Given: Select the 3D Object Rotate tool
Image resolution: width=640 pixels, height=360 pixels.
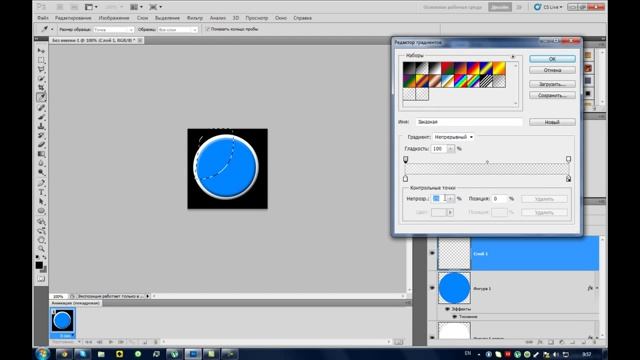Looking at the screenshot, I should tap(41, 222).
